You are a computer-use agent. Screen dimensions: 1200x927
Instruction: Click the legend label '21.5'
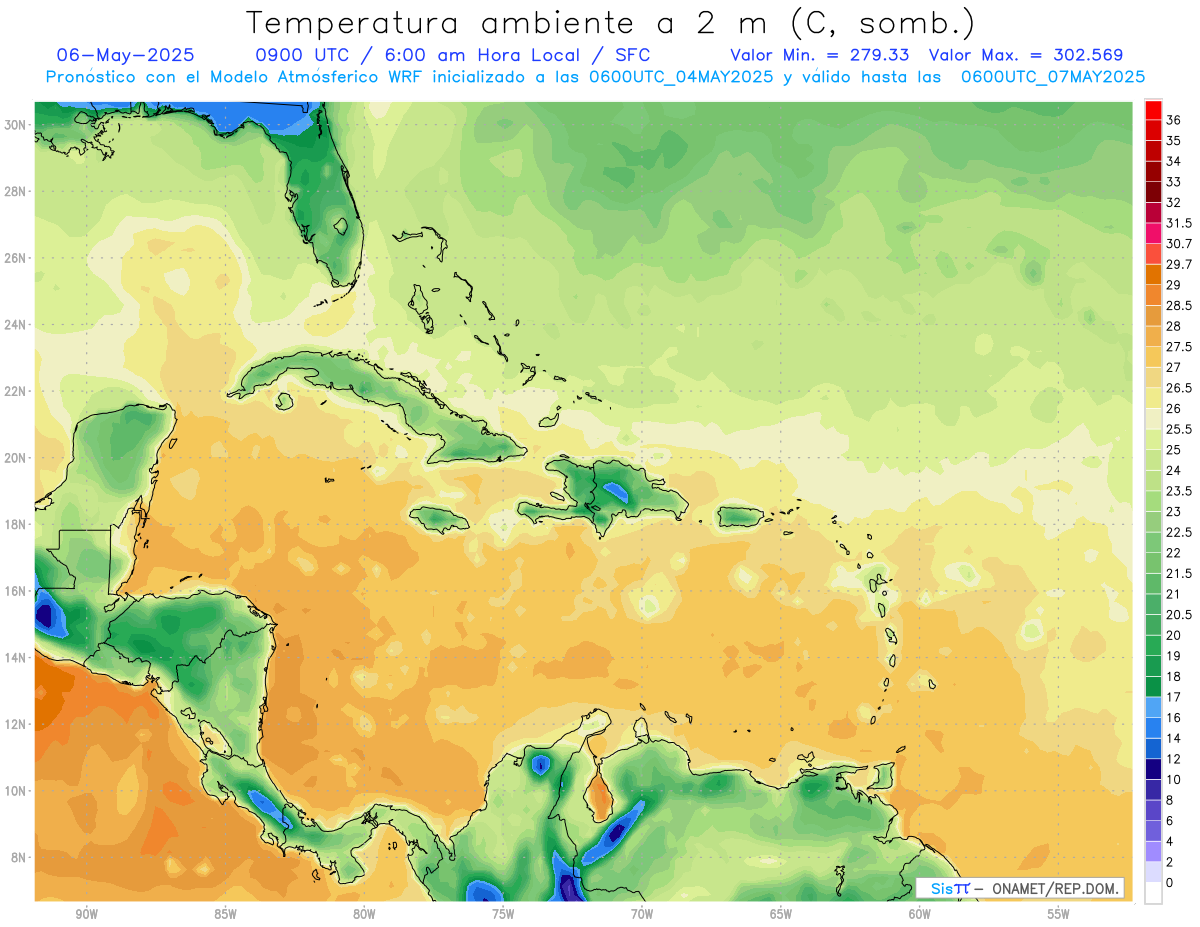[x=1179, y=573]
